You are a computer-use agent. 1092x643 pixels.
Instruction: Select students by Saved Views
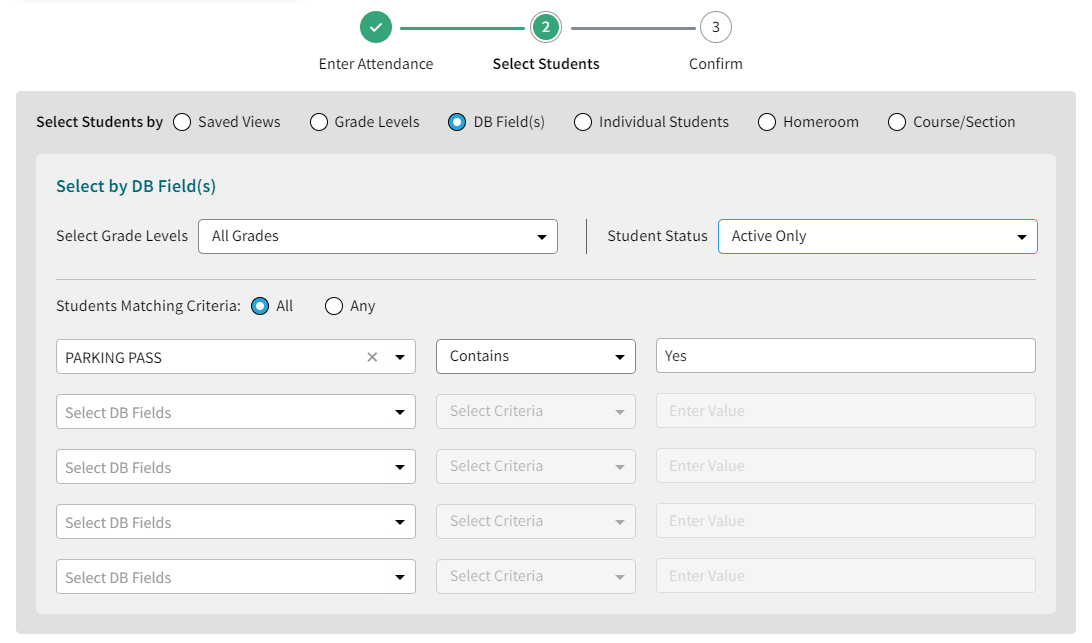click(x=182, y=122)
